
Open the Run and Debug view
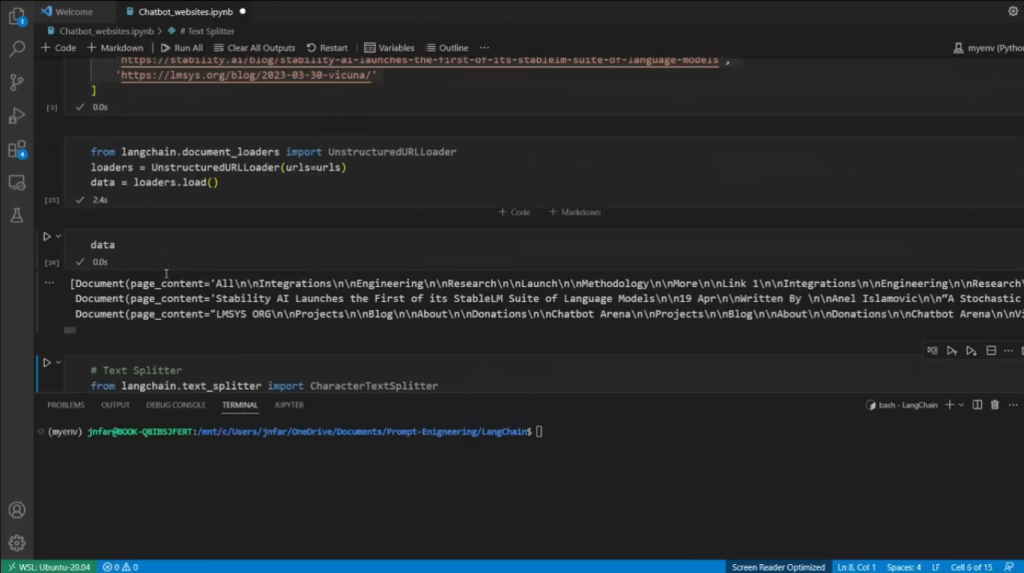coord(16,116)
